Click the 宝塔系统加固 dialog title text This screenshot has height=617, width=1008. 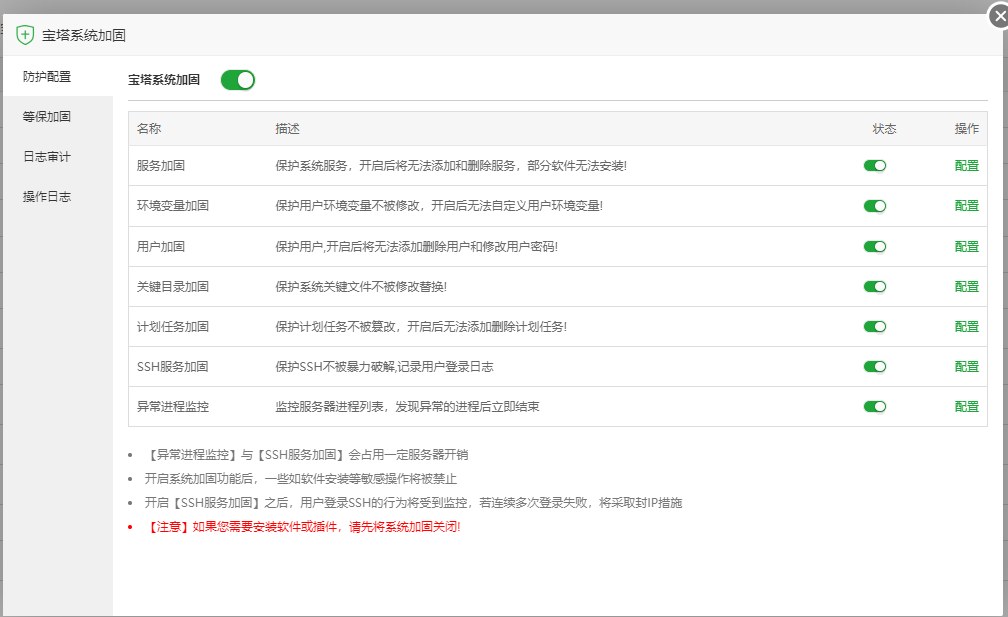click(x=84, y=35)
